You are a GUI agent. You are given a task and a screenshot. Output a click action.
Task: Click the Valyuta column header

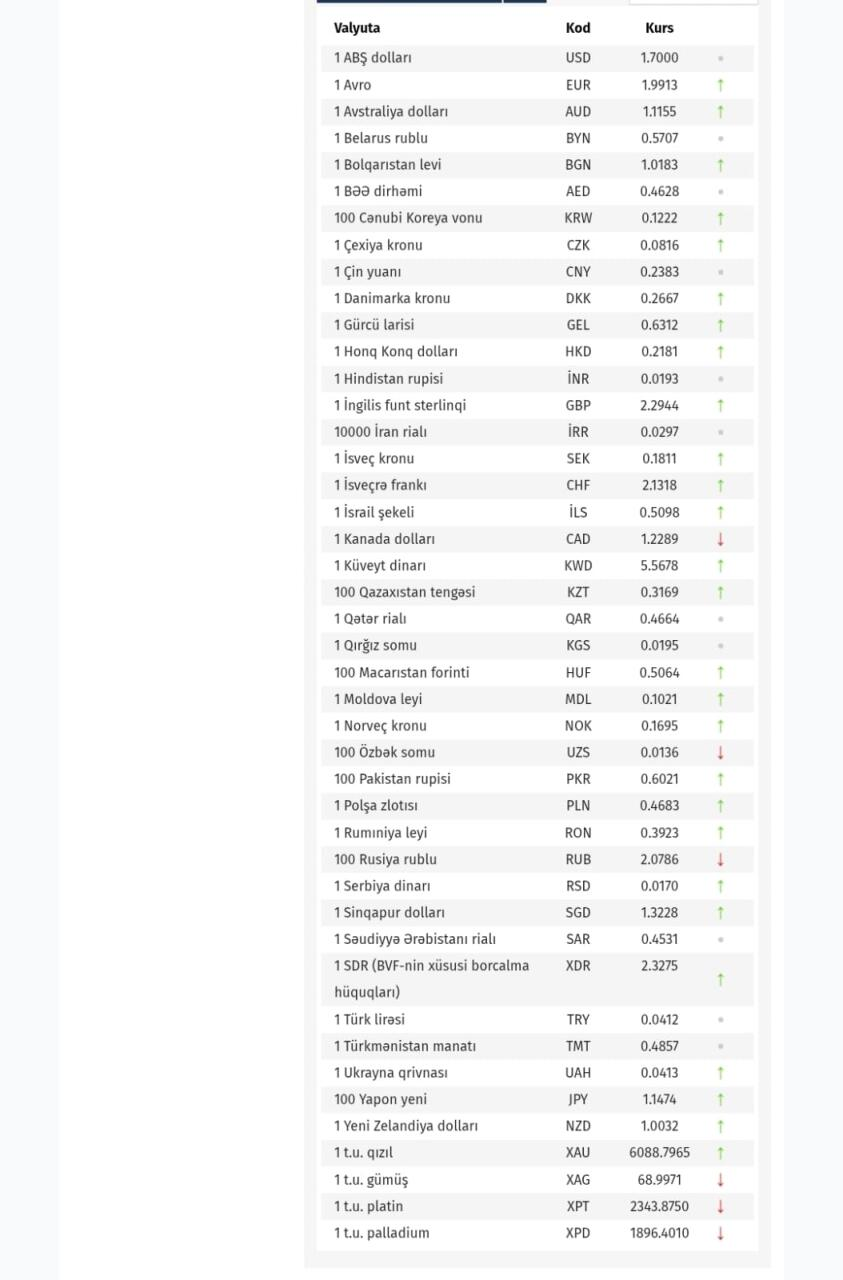tap(357, 28)
